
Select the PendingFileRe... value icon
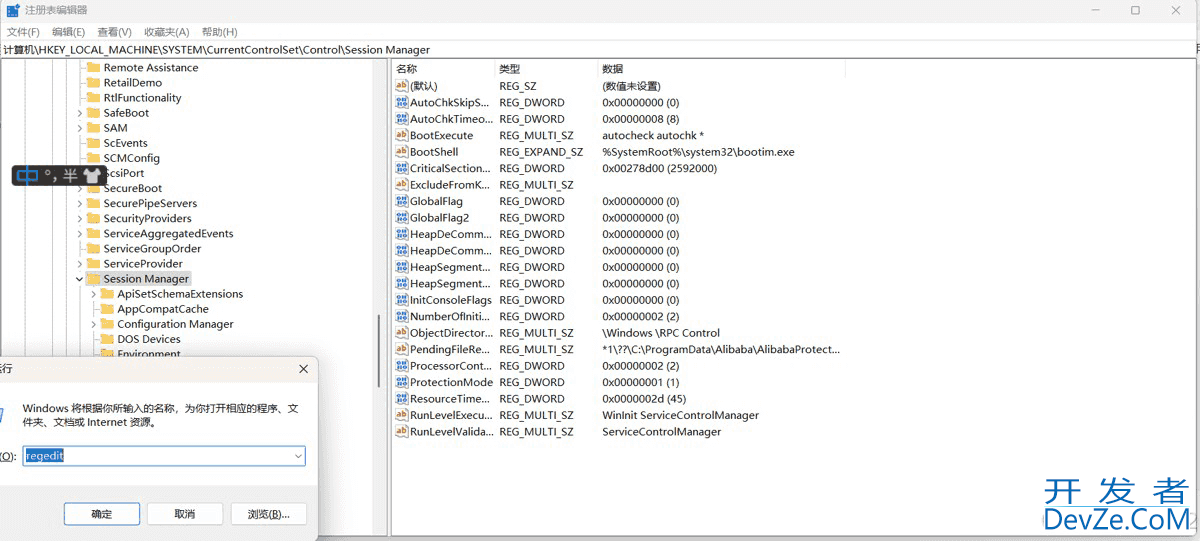point(402,350)
